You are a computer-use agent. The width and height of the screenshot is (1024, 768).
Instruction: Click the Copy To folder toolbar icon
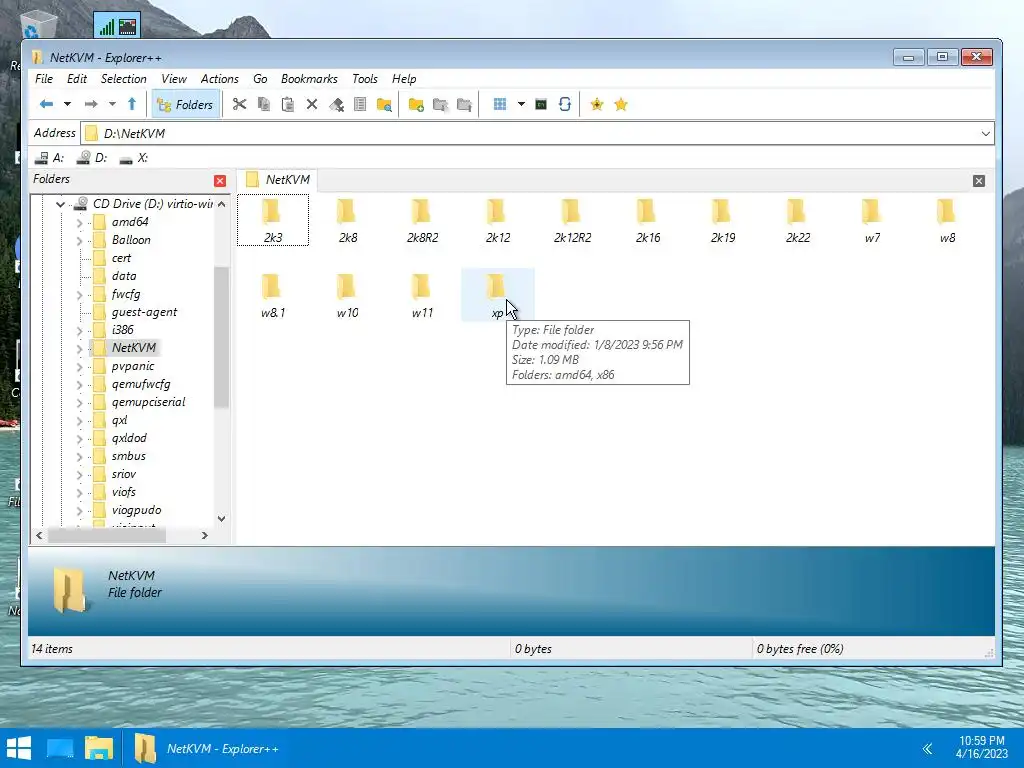coord(440,104)
